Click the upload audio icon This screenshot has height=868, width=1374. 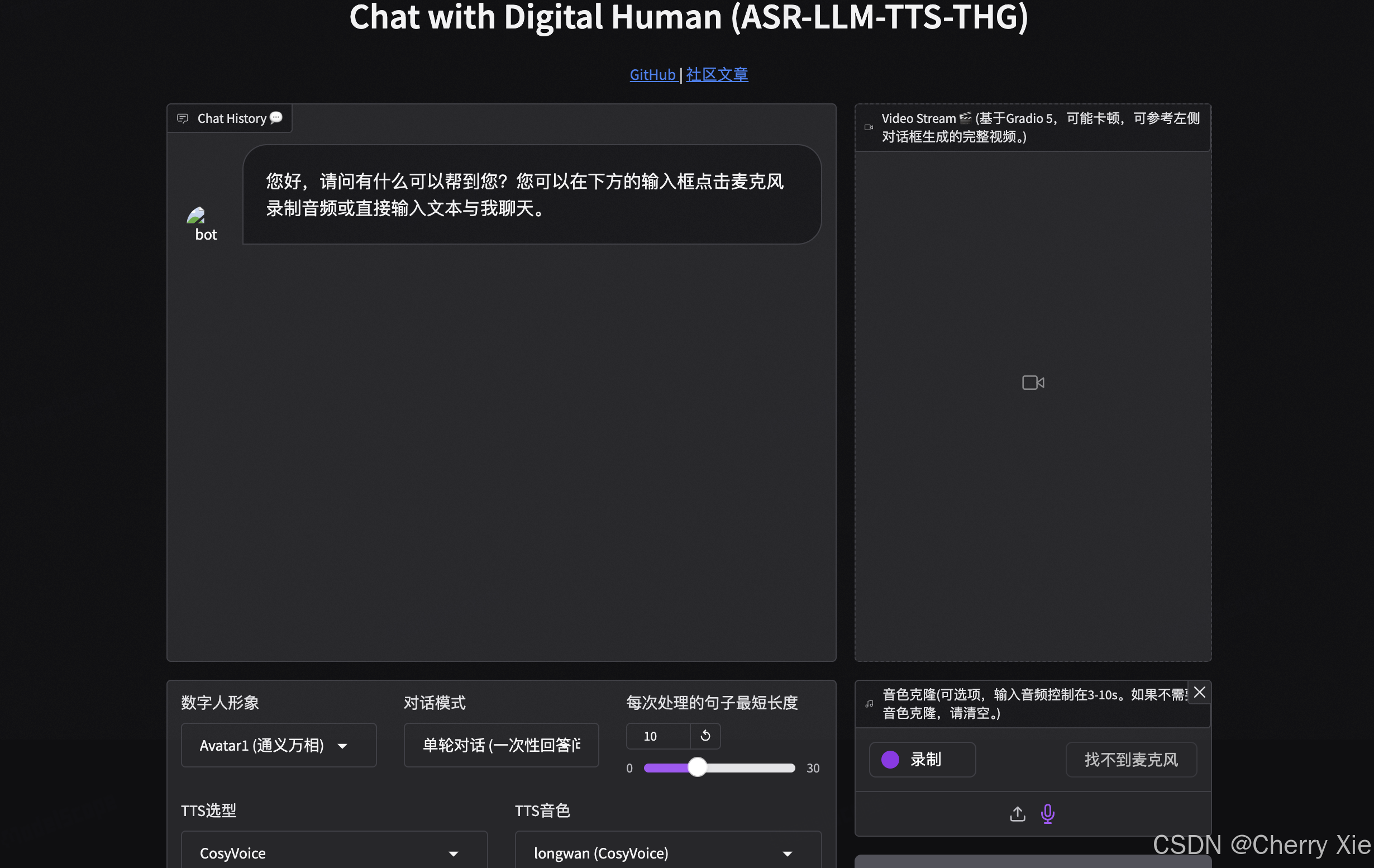click(1018, 813)
